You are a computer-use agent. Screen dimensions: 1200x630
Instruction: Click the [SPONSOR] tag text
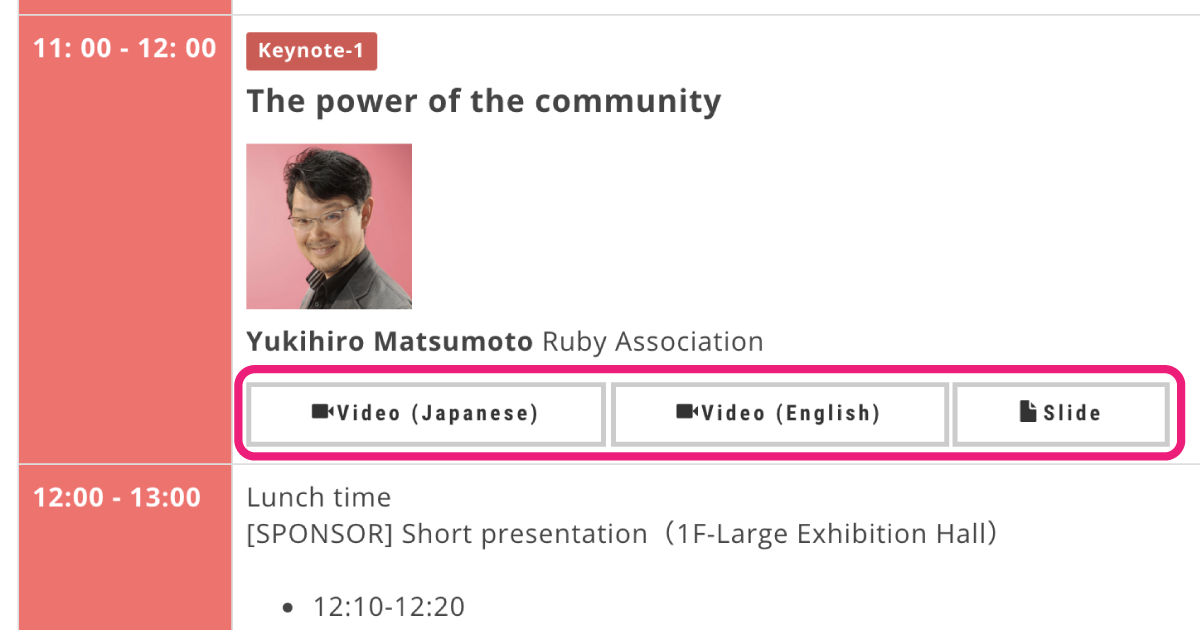(x=320, y=534)
